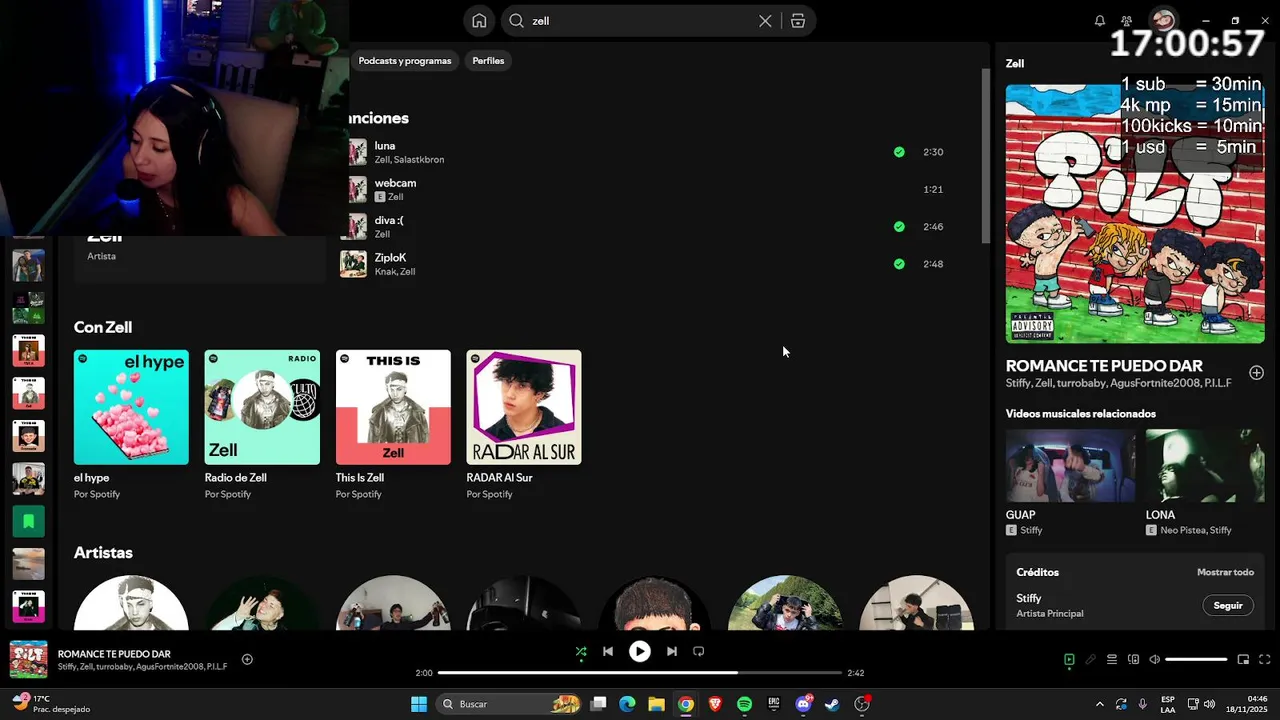Expand hidden system tray icons
This screenshot has width=1280, height=720.
(1100, 704)
